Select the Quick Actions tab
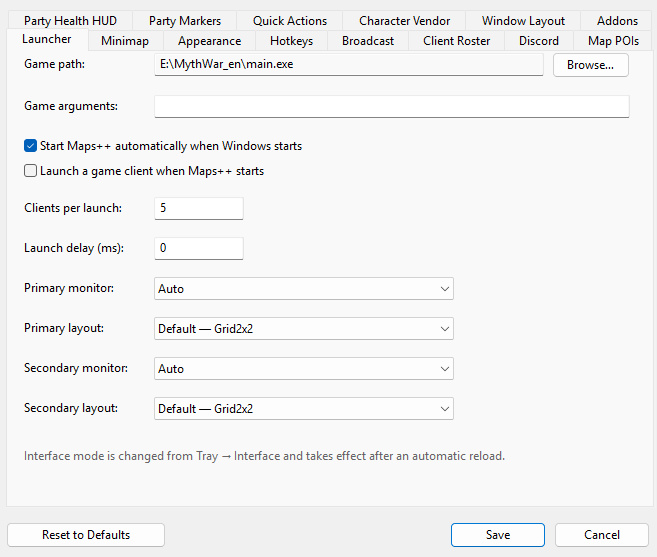The width and height of the screenshot is (657, 557). point(290,21)
